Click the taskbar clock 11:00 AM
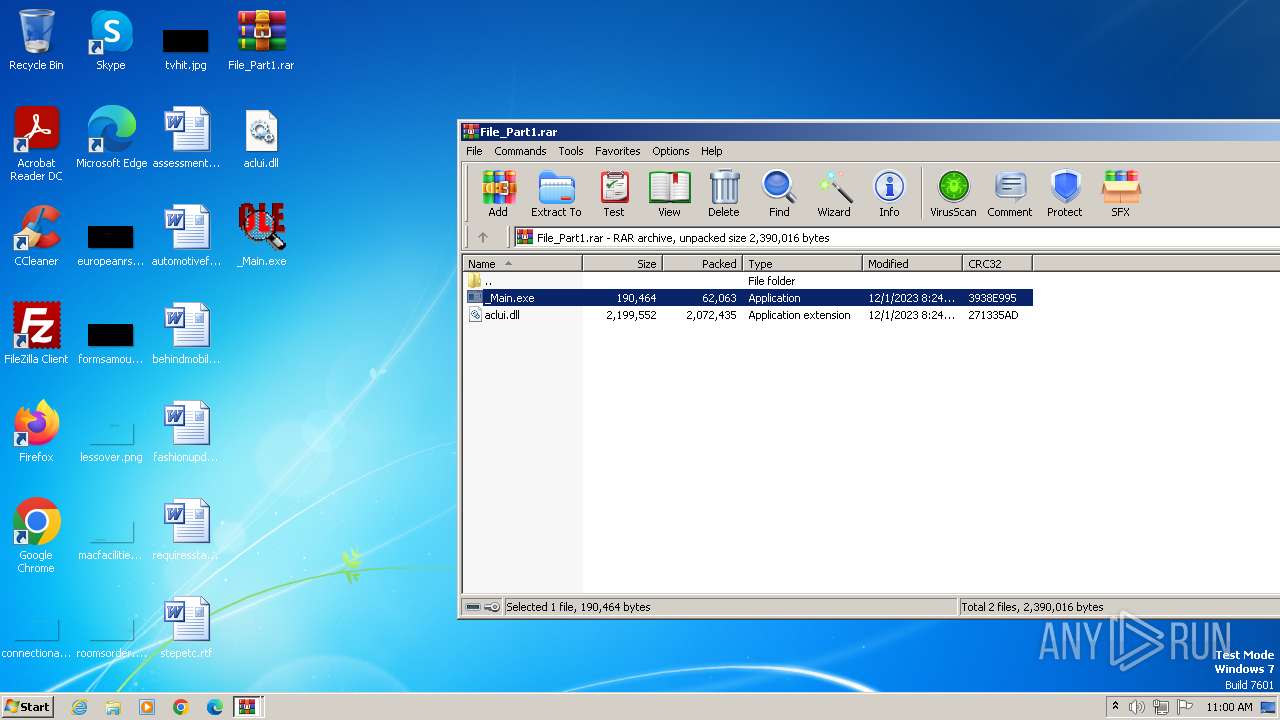The height and width of the screenshot is (720, 1280). (1229, 707)
